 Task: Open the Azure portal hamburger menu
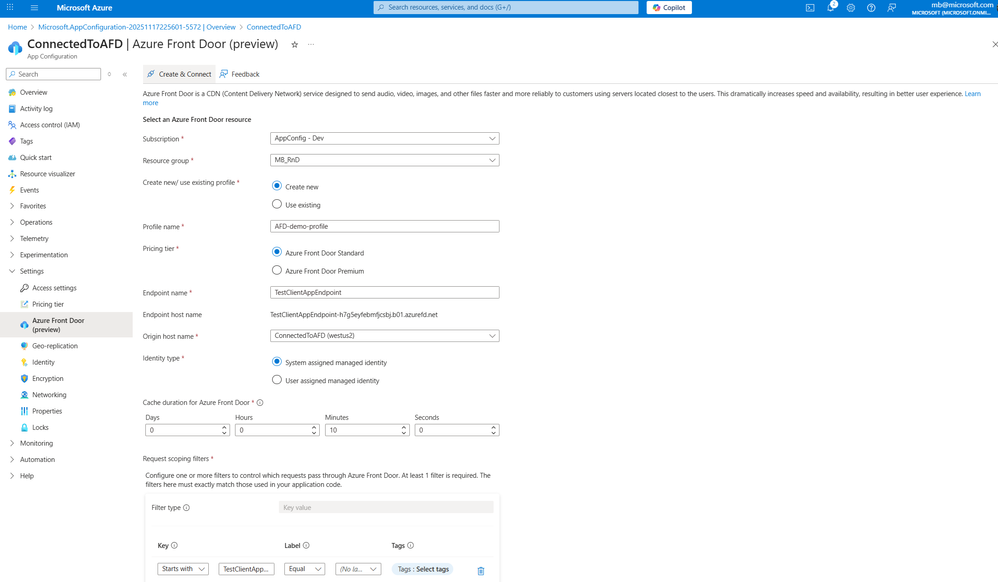(x=34, y=8)
